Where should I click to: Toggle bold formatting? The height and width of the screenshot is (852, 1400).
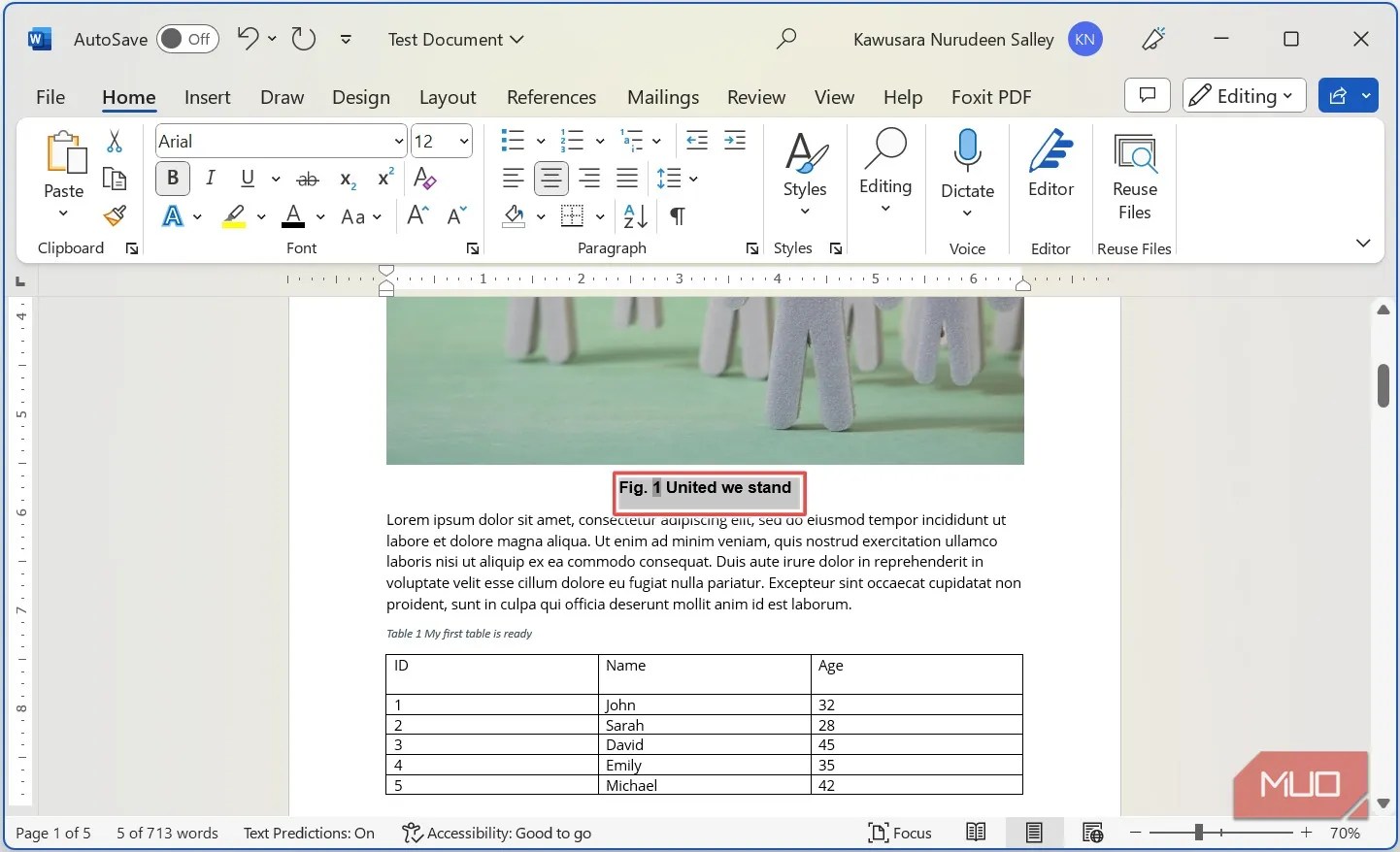click(x=172, y=178)
